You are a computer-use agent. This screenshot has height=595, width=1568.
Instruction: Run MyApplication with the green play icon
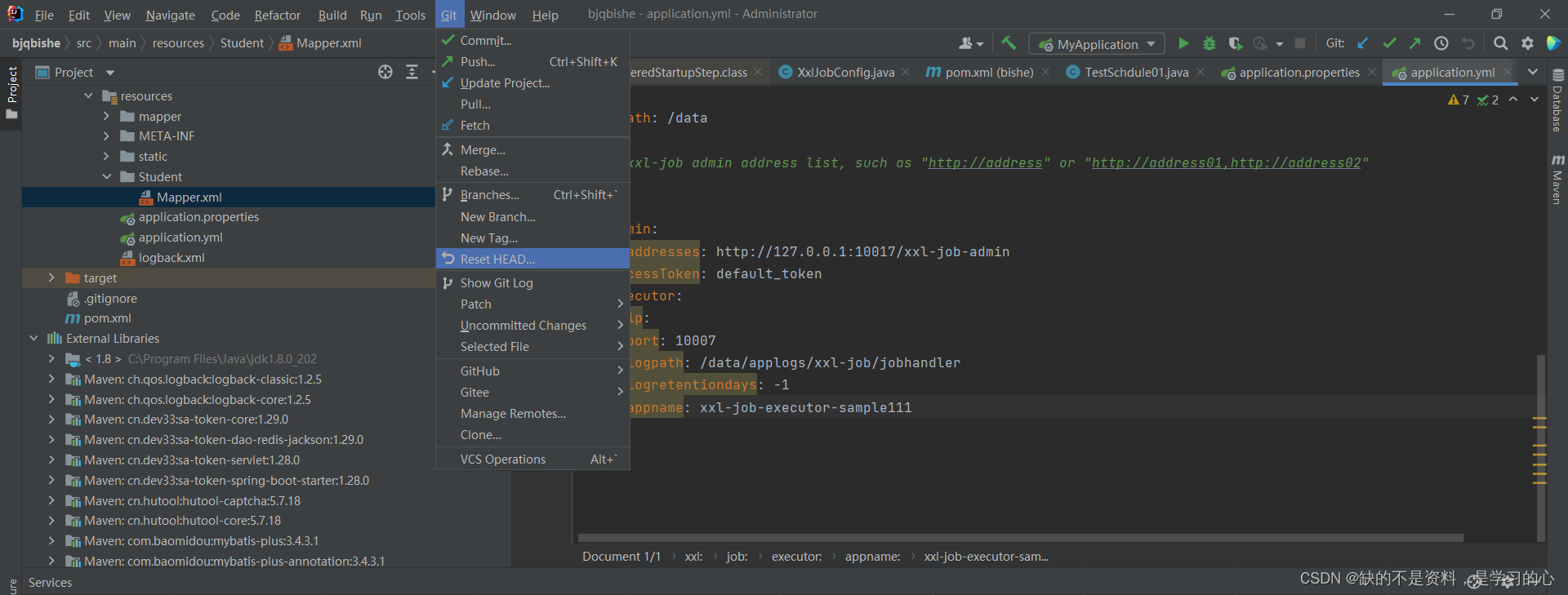tap(1183, 43)
